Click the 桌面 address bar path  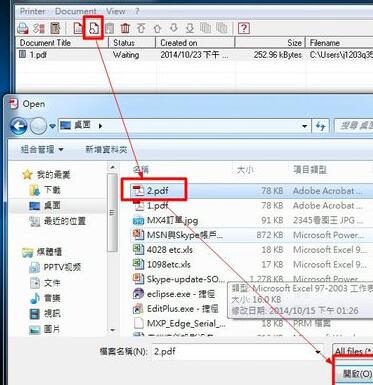point(82,126)
